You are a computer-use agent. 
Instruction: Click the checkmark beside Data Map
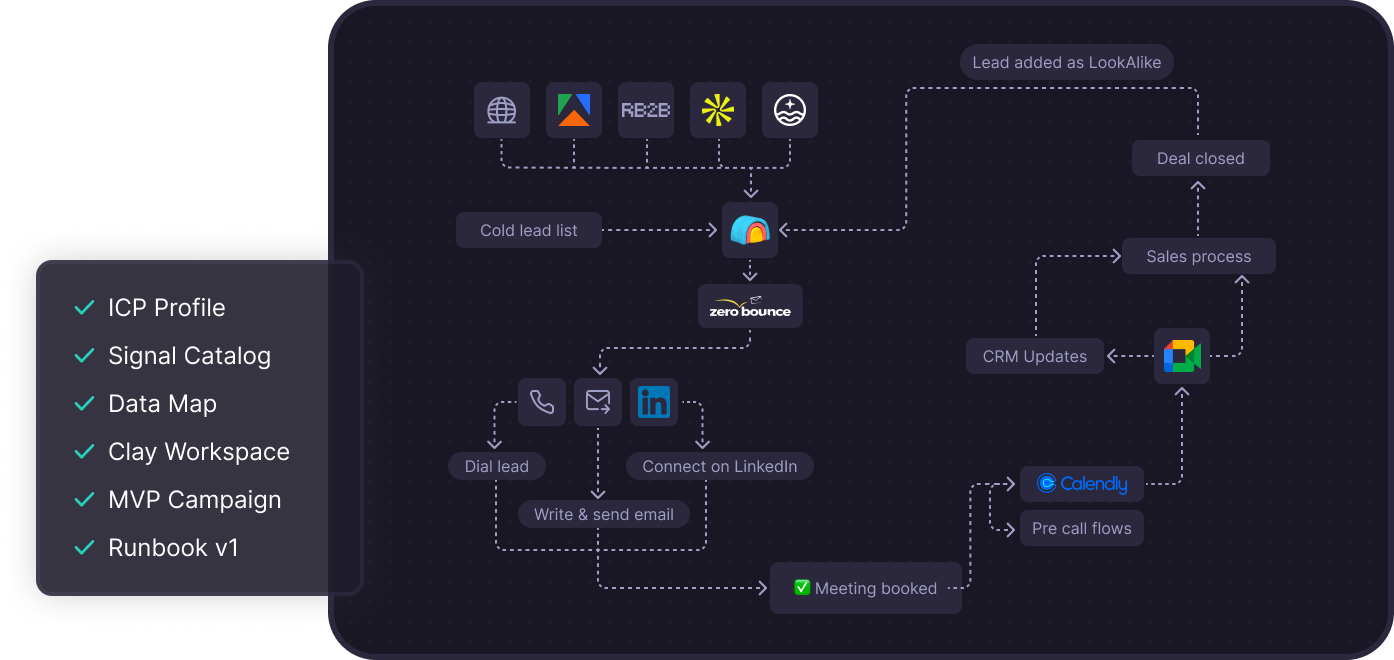click(x=84, y=404)
